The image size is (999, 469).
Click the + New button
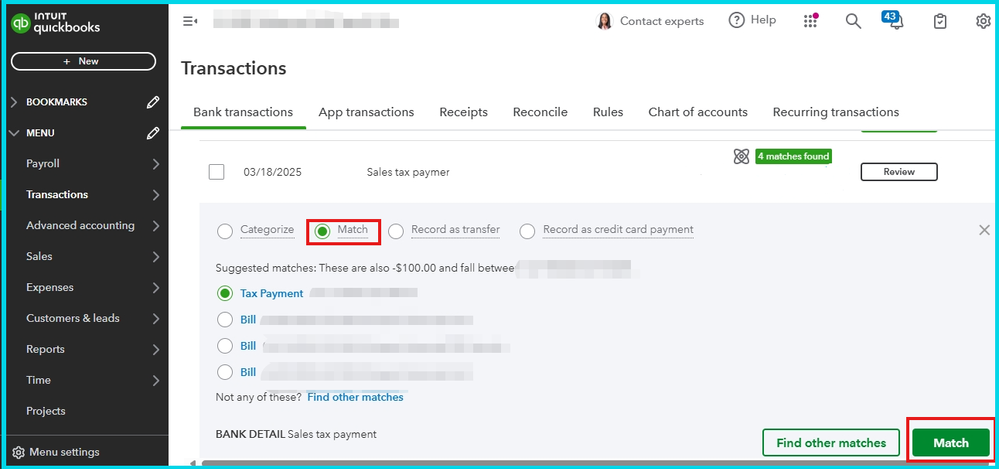click(x=83, y=61)
